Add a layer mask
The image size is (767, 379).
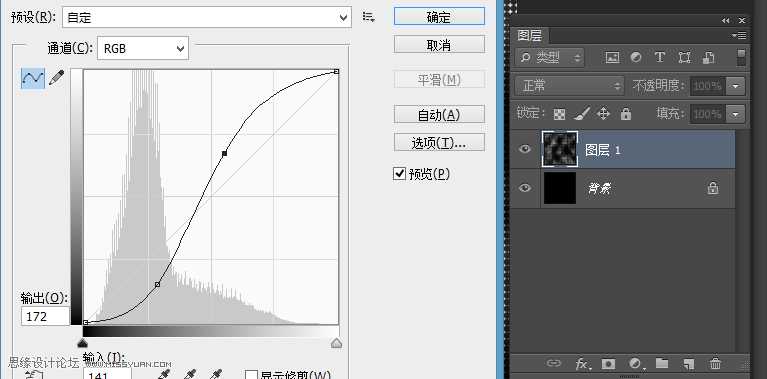click(608, 363)
